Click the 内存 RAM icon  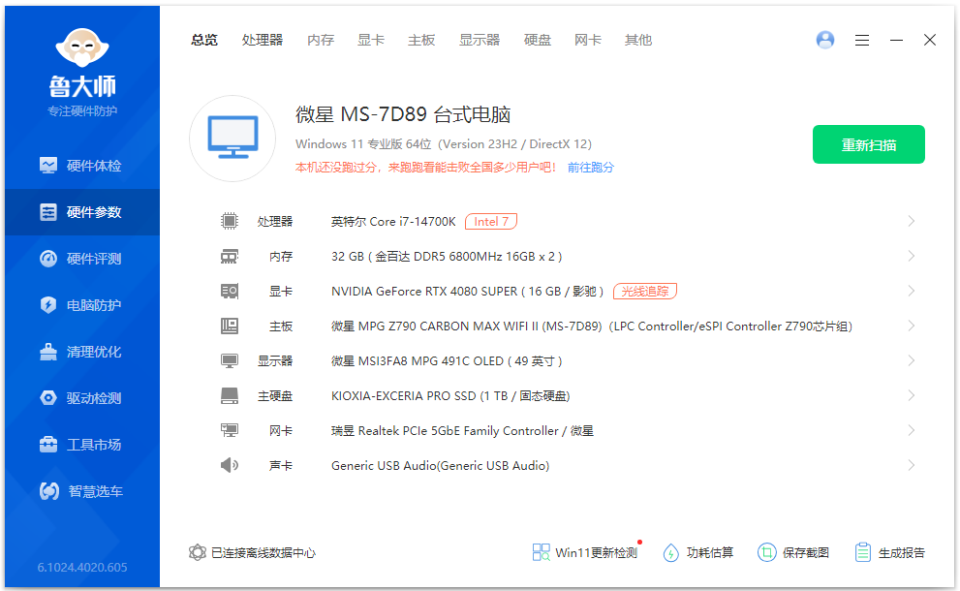tap(230, 256)
